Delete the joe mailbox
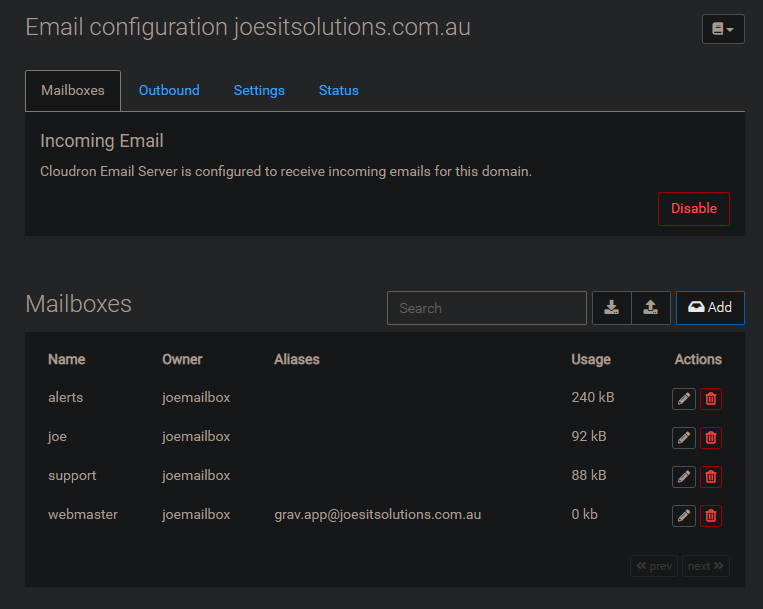Viewport: 763px width, 609px height. click(711, 438)
